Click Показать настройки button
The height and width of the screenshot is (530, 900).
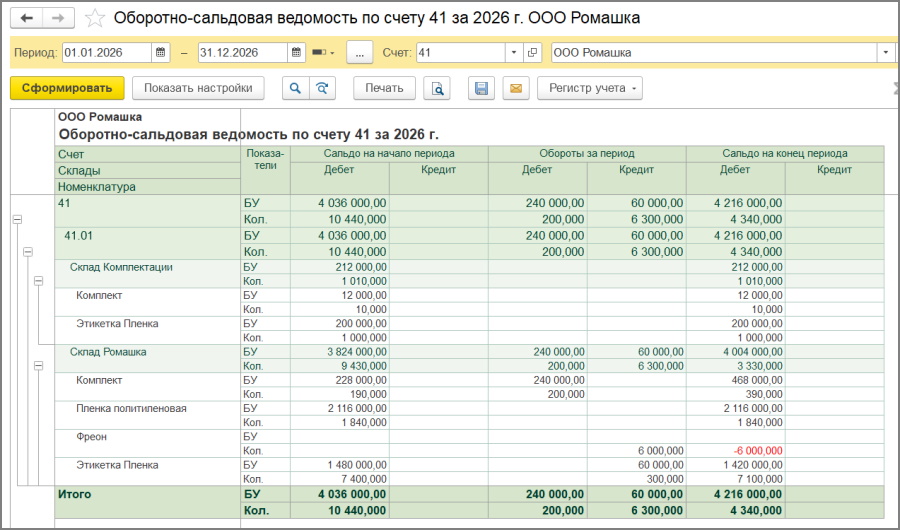tap(197, 88)
